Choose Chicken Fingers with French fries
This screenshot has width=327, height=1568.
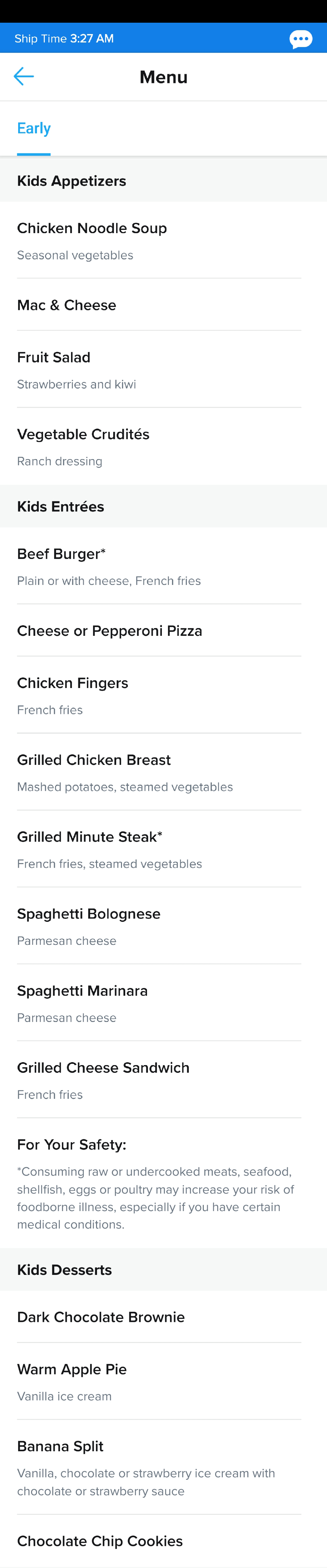[163, 695]
